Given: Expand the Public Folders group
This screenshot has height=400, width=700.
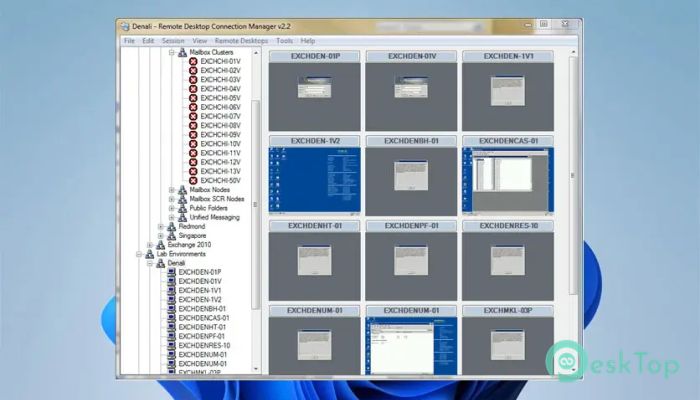Looking at the screenshot, I should (x=171, y=208).
